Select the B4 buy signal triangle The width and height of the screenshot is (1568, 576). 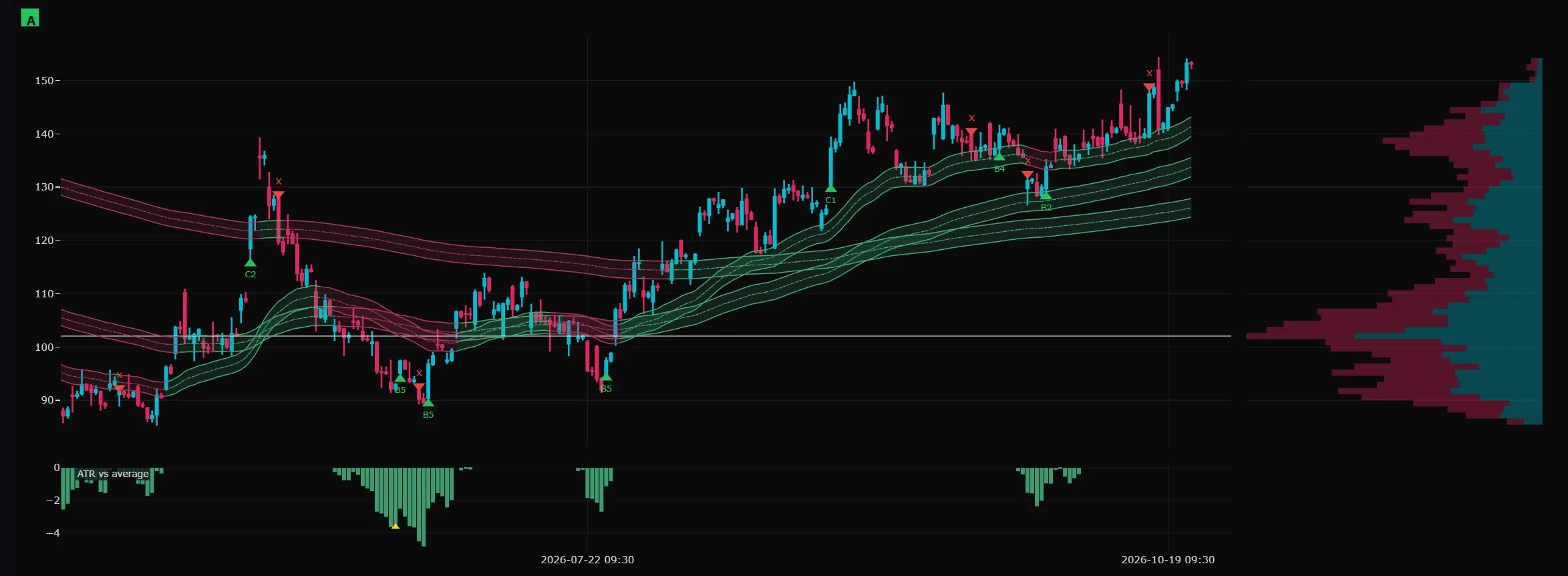point(999,157)
